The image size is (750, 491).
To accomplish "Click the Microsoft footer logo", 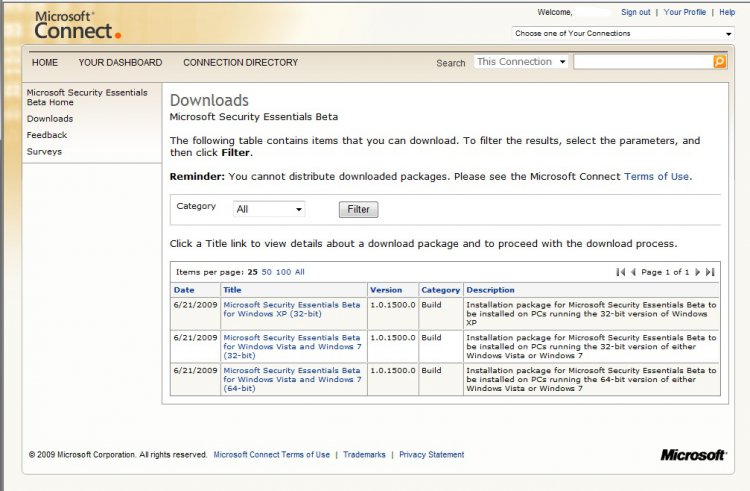I will pyautogui.click(x=693, y=455).
